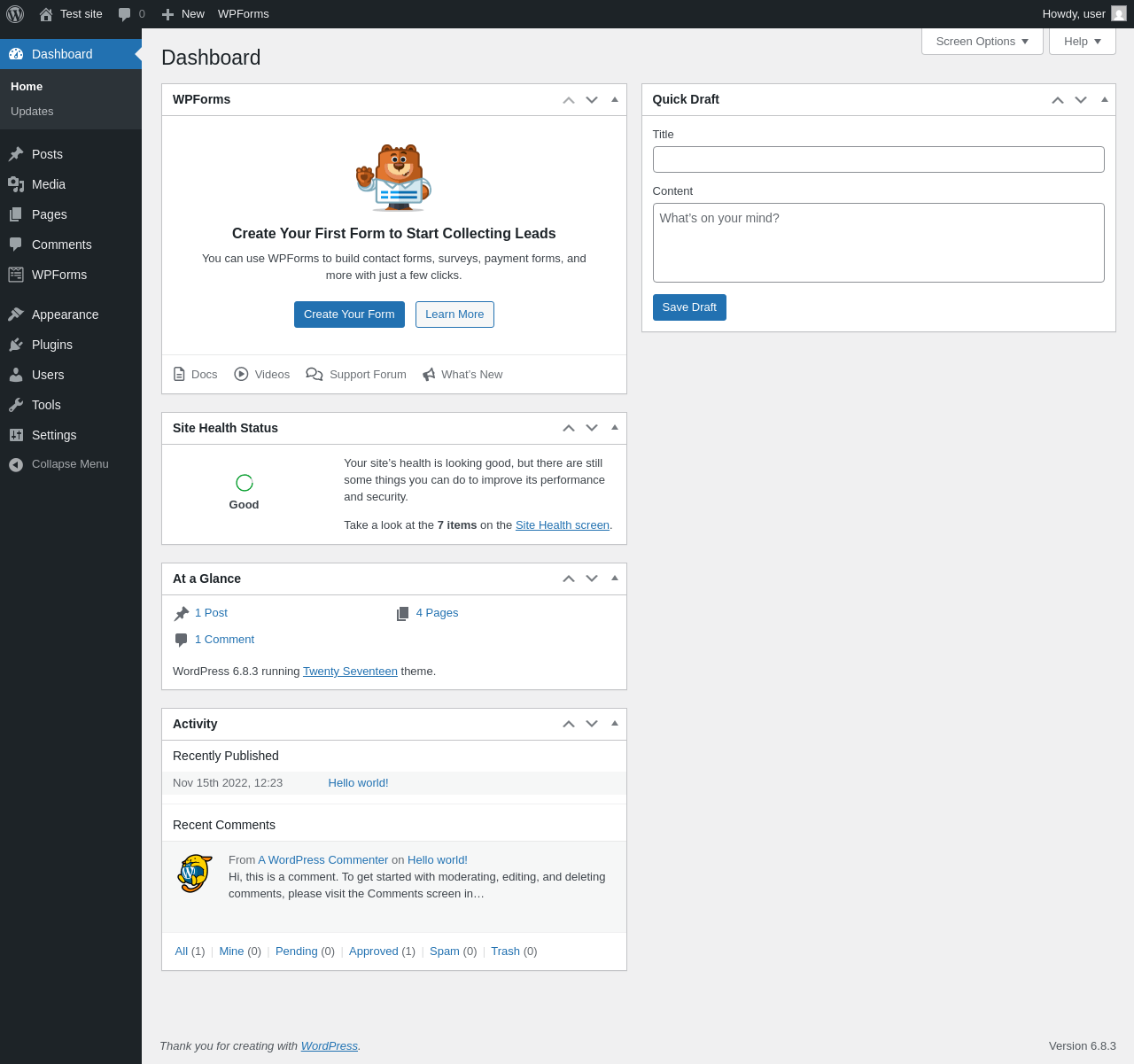This screenshot has height=1064, width=1134.
Task: Click the WordPress commenter avatar image
Action: point(195,874)
